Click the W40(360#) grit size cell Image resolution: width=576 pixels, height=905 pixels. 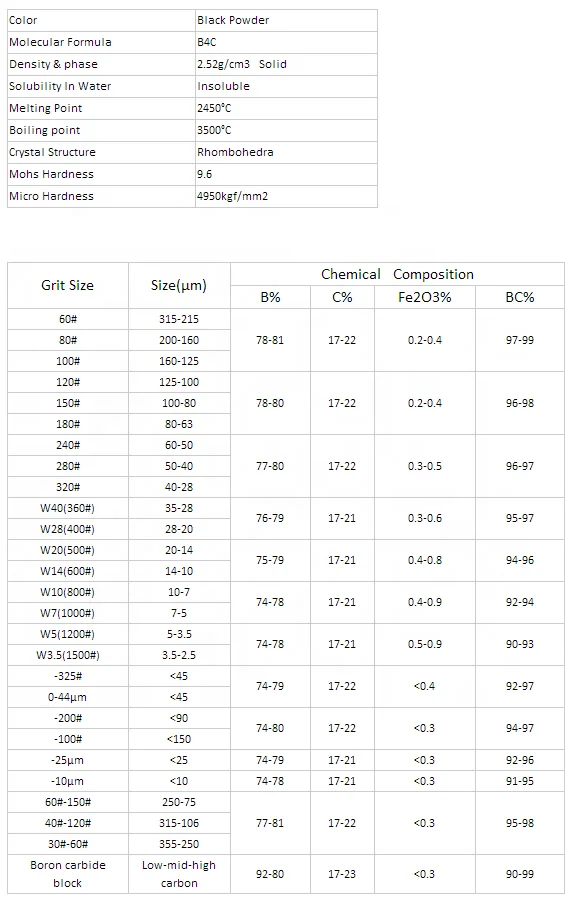[68, 508]
